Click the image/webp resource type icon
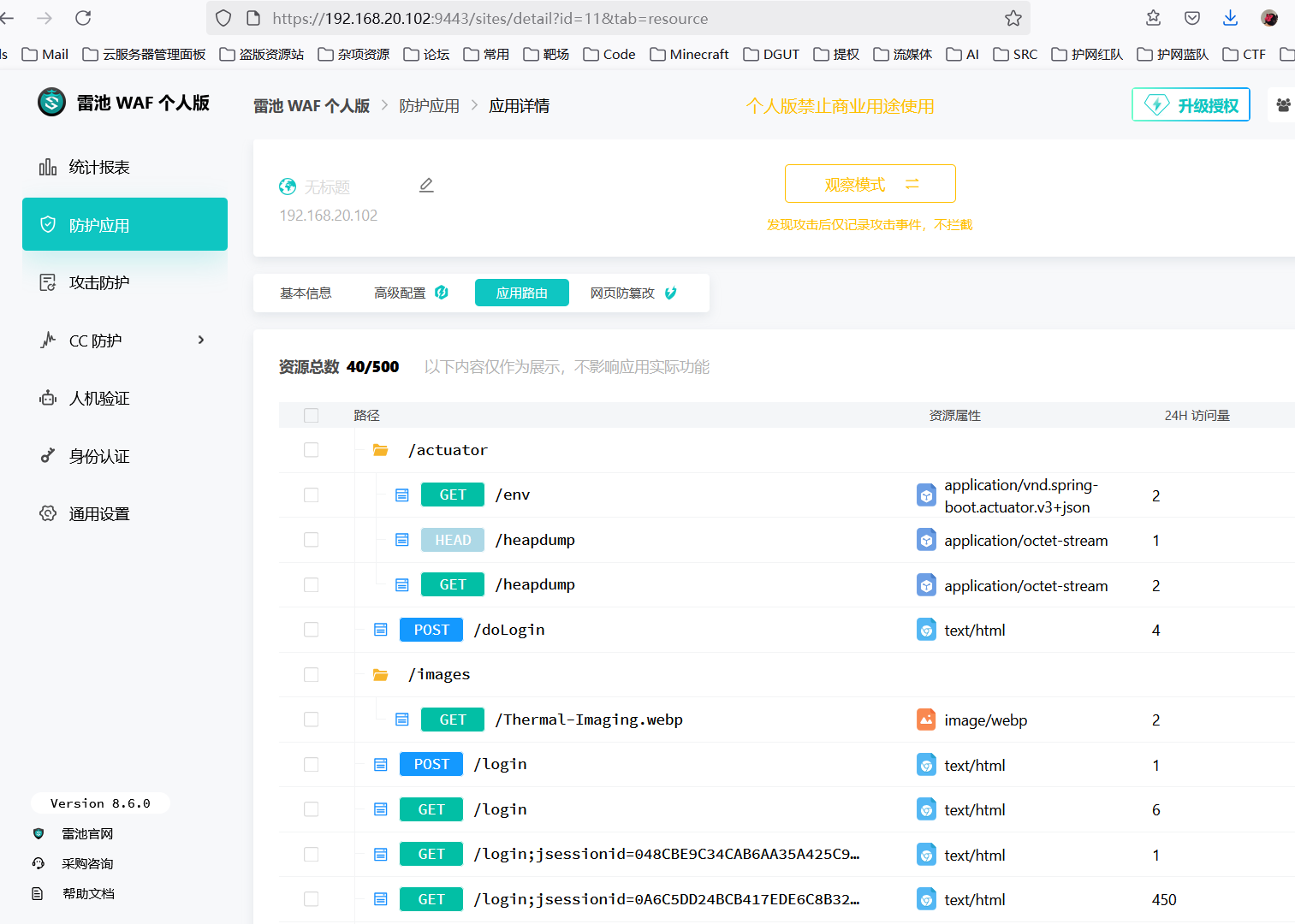The height and width of the screenshot is (924, 1295). [x=926, y=720]
